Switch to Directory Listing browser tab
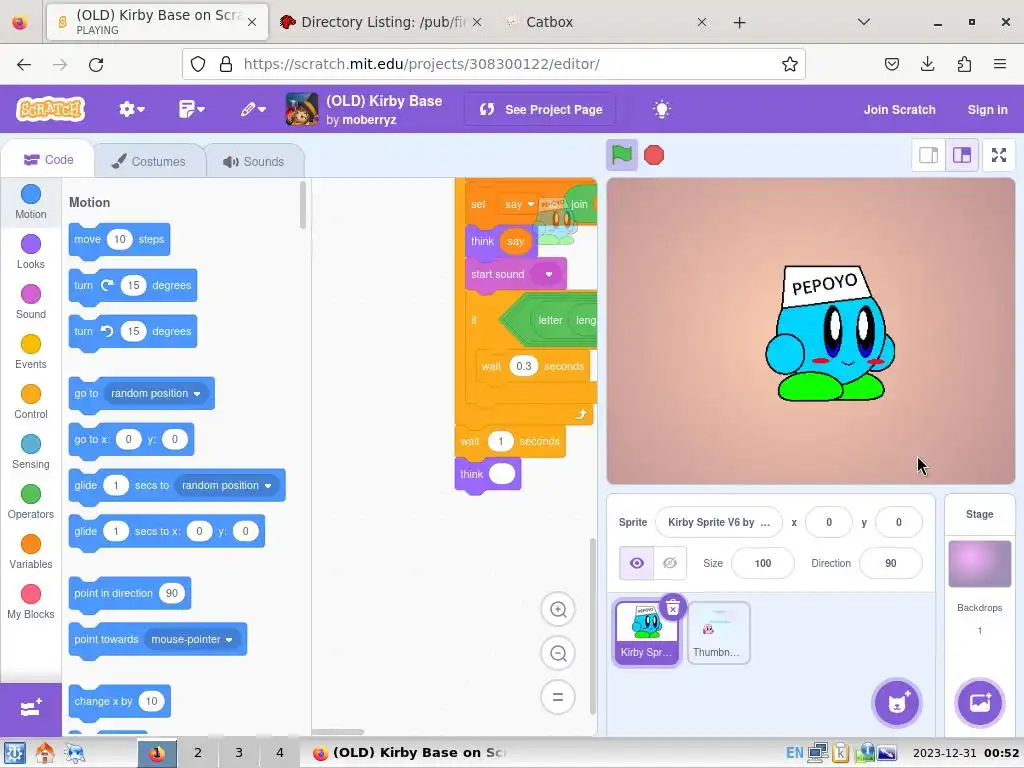This screenshot has width=1024, height=768. [382, 22]
